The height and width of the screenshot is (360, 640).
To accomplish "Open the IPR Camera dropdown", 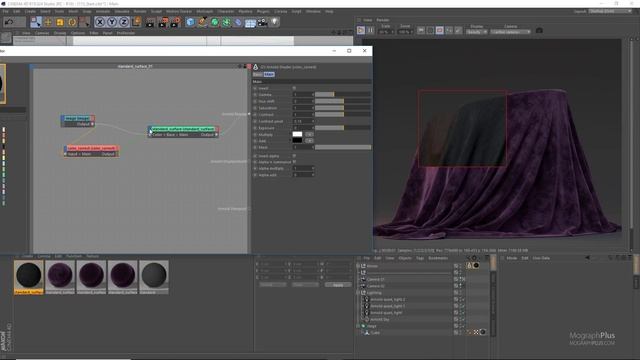I will (511, 32).
